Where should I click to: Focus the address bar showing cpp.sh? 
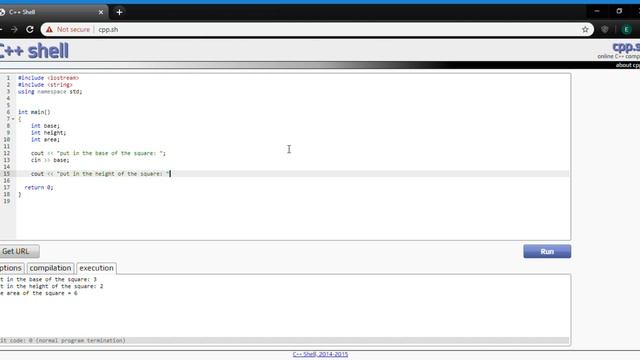(x=316, y=29)
